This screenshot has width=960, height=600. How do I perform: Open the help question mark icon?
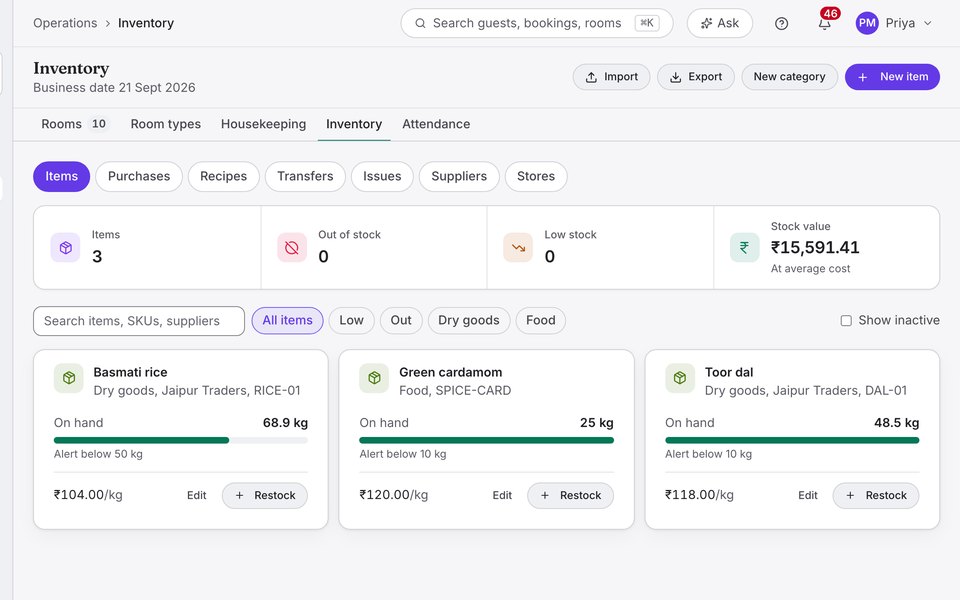tap(781, 23)
